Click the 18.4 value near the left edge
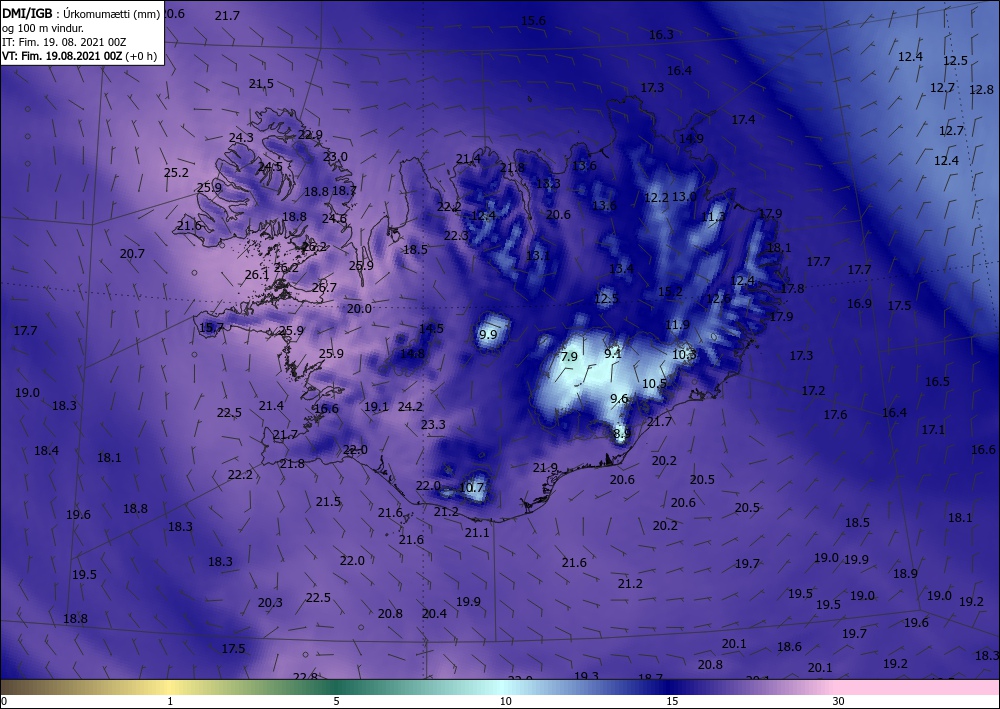The image size is (1000, 709). [x=47, y=451]
